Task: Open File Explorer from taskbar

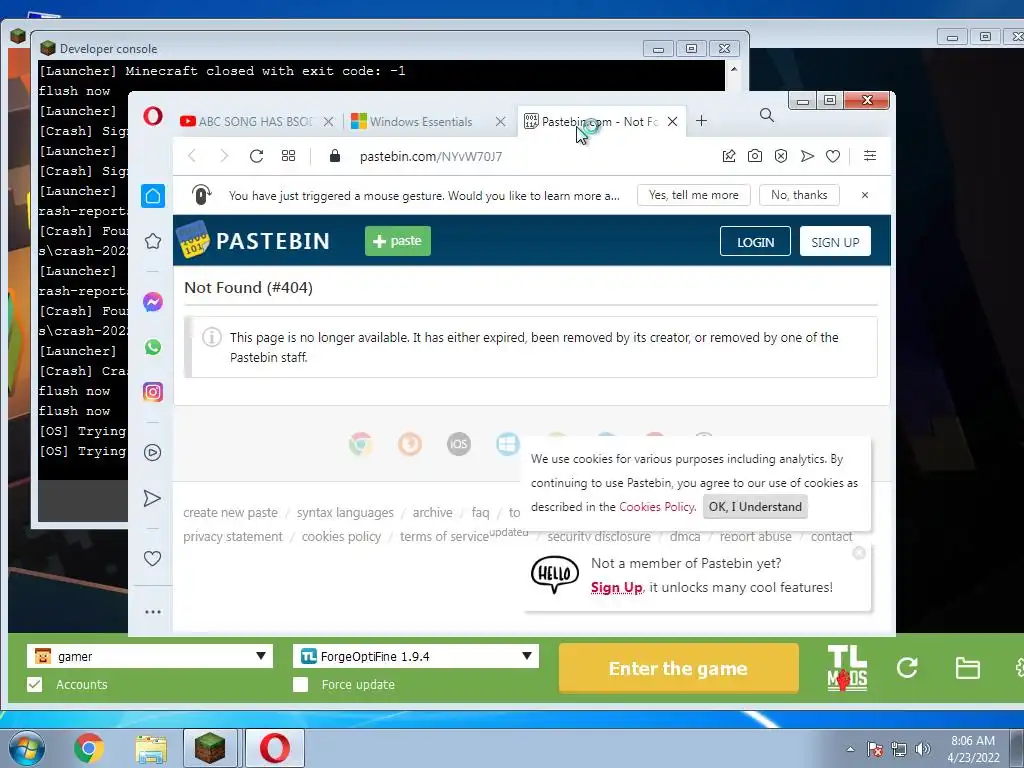Action: 151,749
